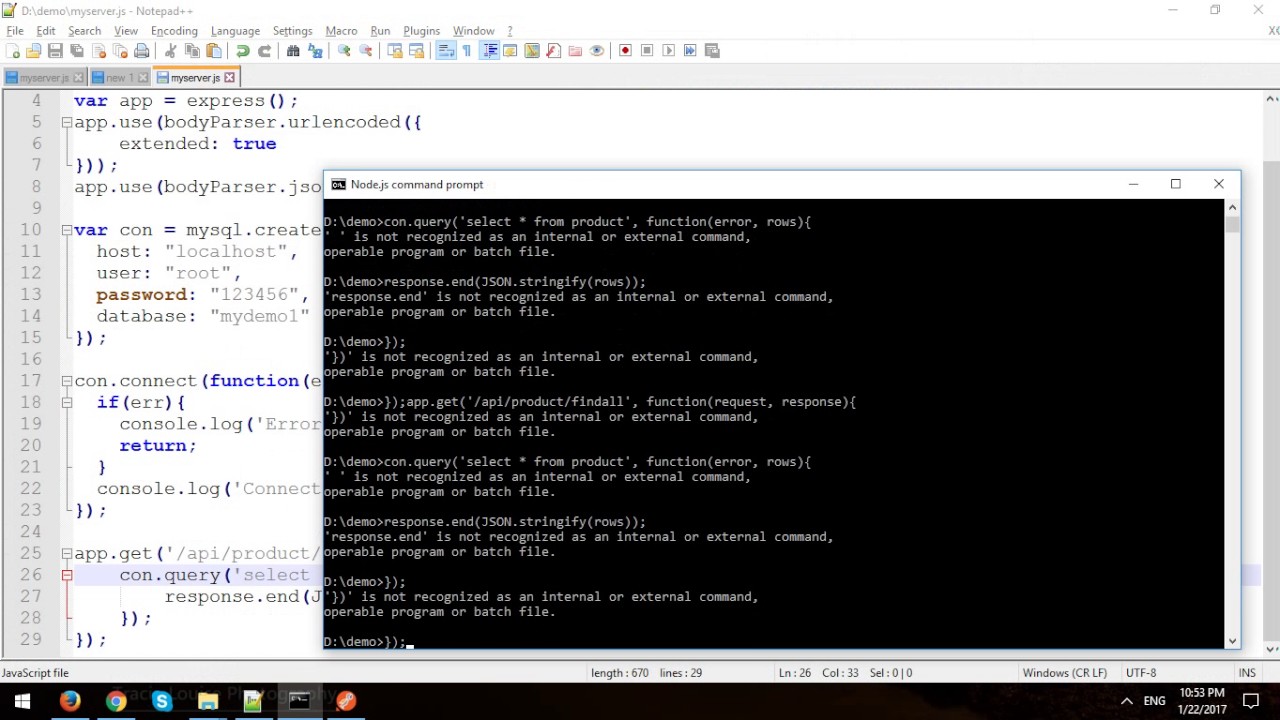Click the Print toolbar icon
Viewport: 1280px width, 720px height.
[141, 50]
